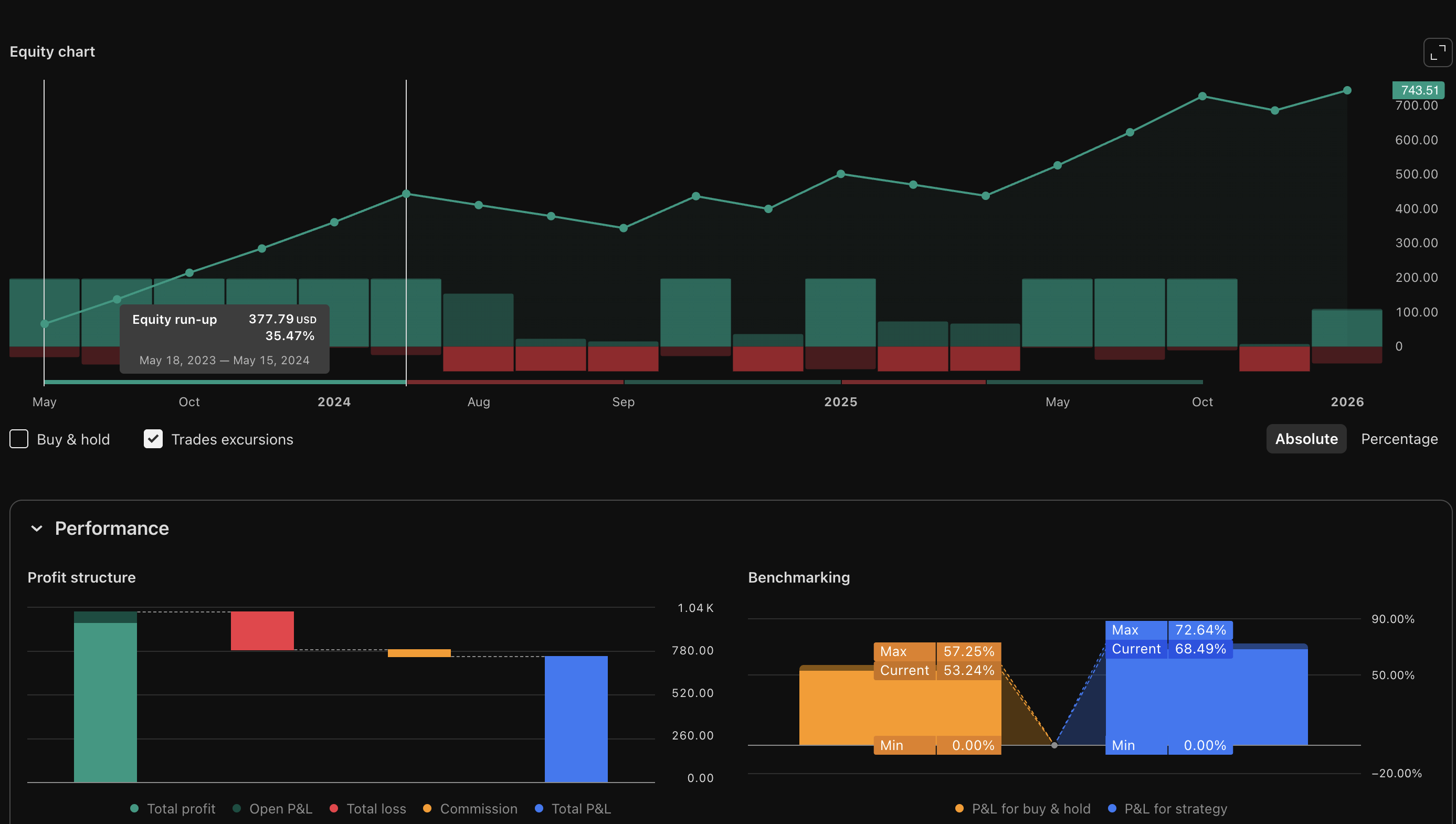1456x824 pixels.
Task: Click the Total loss legend item
Action: coord(376,809)
